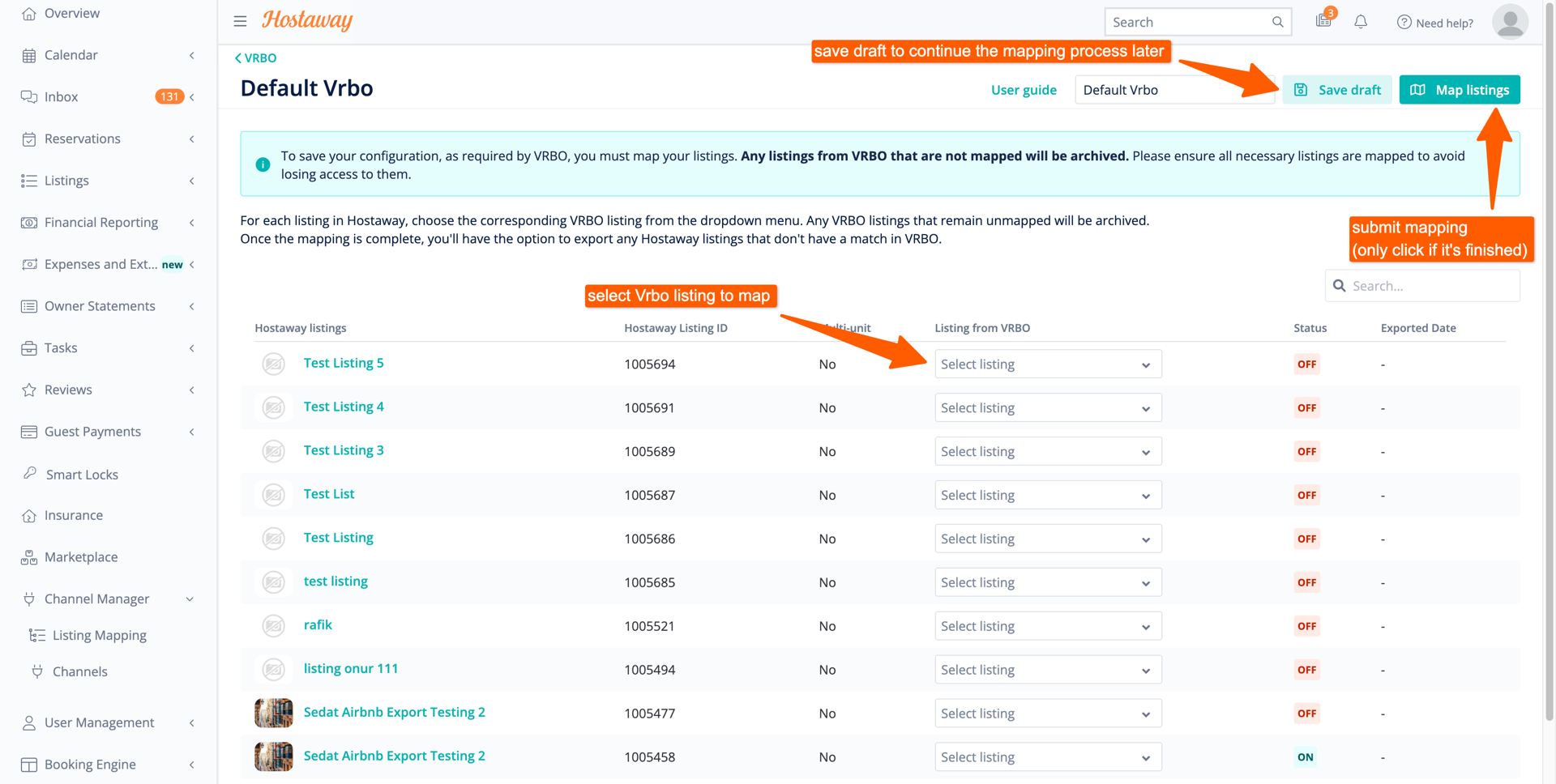The width and height of the screenshot is (1556, 784).
Task: Click the Save draft button
Action: tap(1337, 90)
